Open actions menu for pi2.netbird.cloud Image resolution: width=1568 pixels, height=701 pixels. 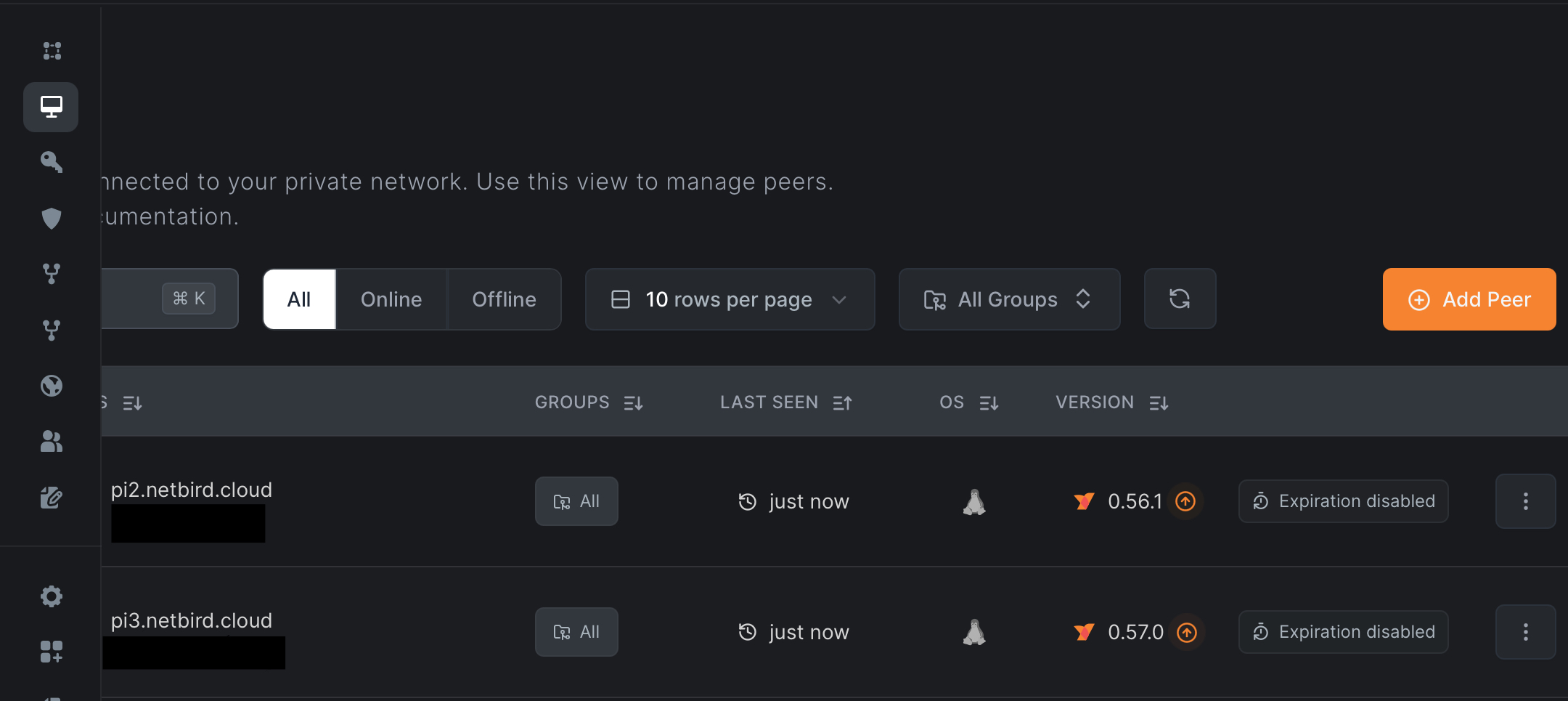(1525, 501)
